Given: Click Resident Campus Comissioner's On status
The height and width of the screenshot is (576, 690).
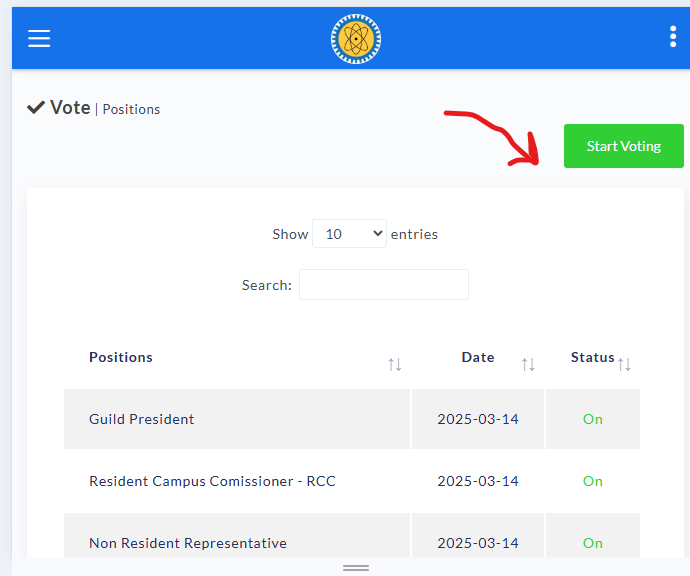Looking at the screenshot, I should [x=593, y=481].
